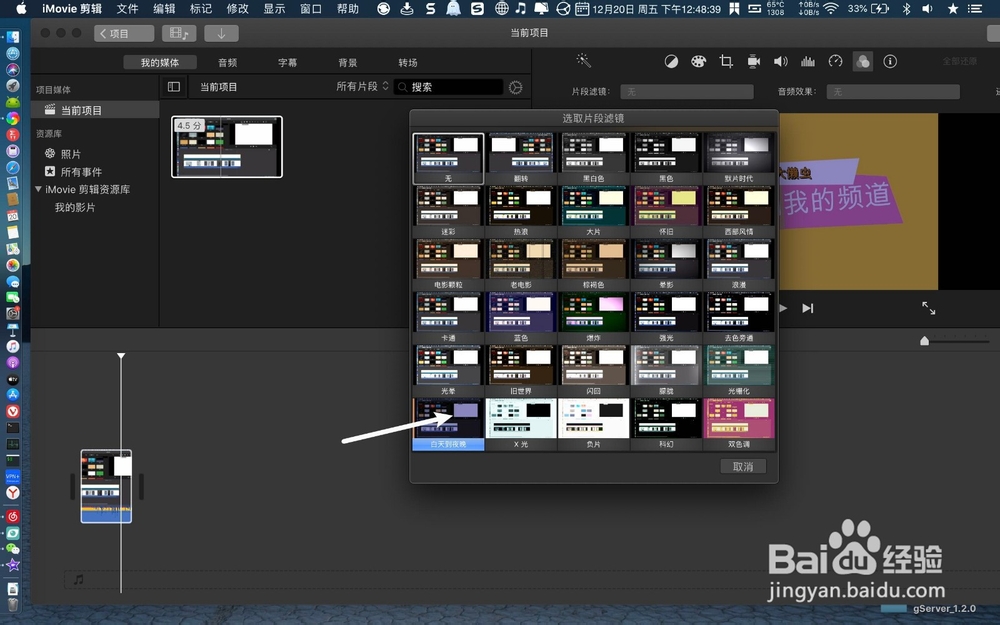
Task: Open the 标记 menu
Action: 201,9
